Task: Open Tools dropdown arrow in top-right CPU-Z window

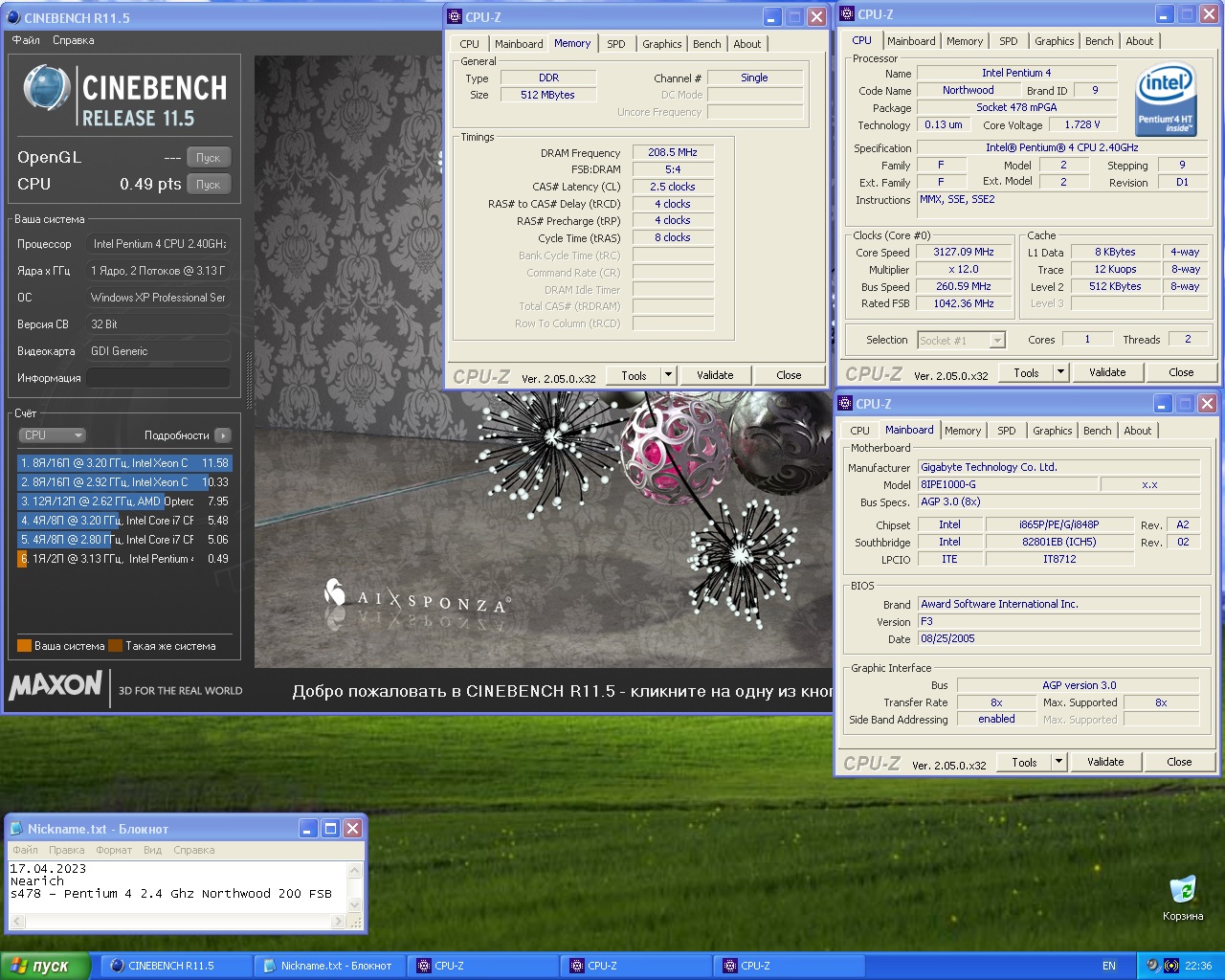Action: (1060, 372)
